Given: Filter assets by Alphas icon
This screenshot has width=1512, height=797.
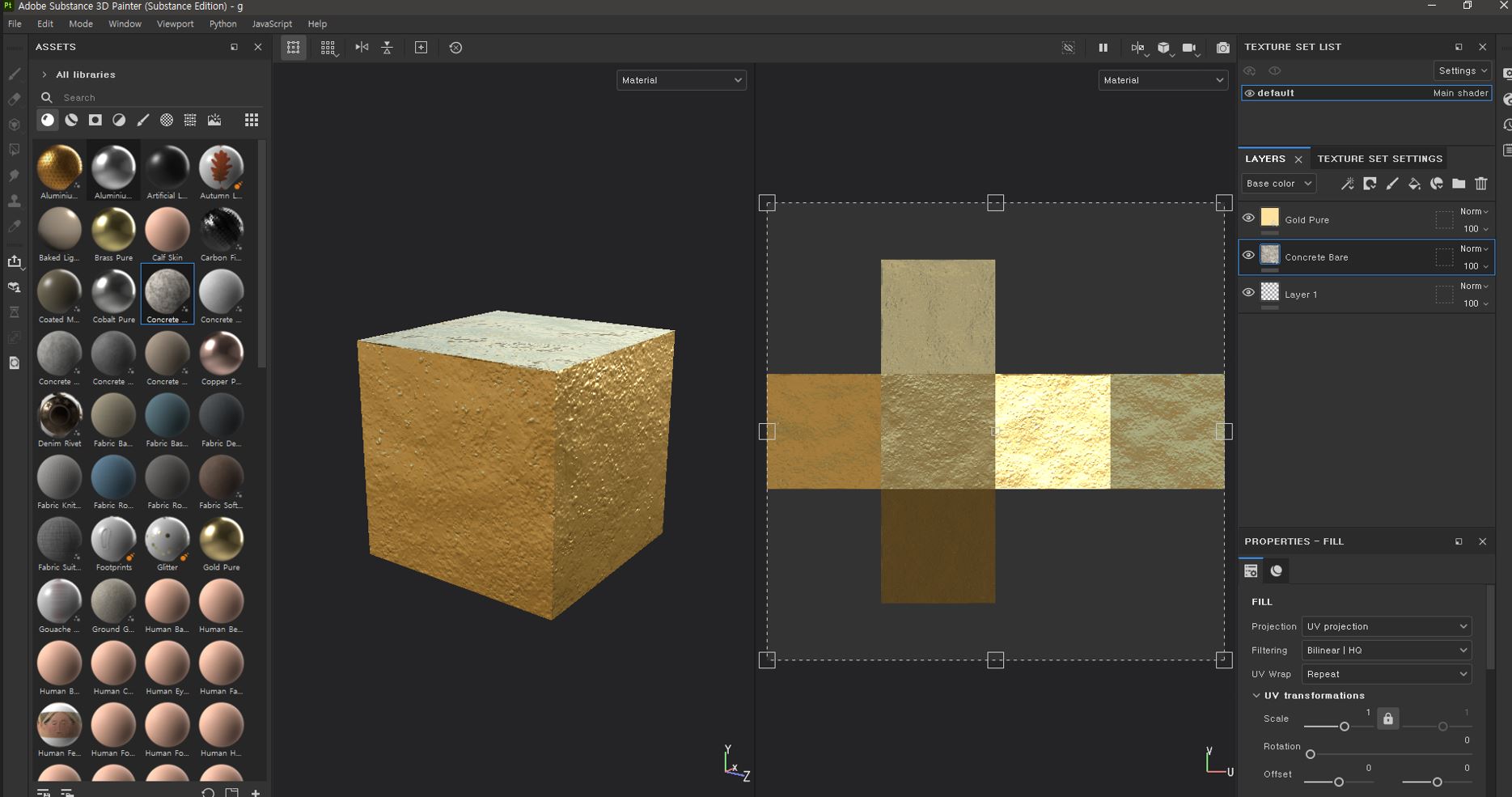Looking at the screenshot, I should 167,120.
